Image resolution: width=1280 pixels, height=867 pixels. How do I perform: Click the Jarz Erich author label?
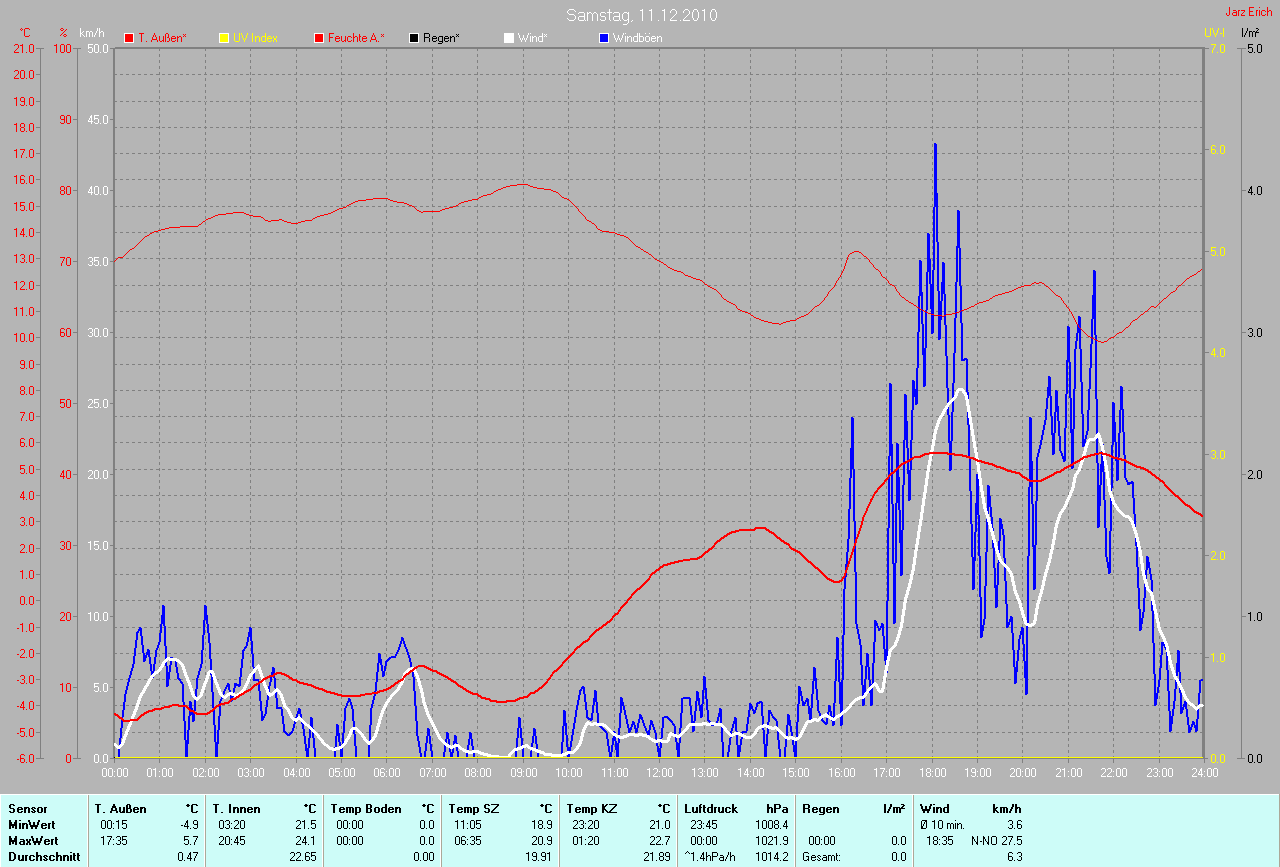click(x=1248, y=13)
